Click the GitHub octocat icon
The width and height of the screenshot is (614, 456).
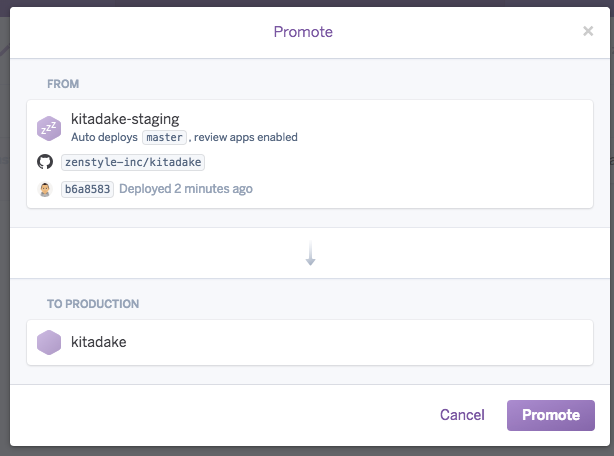point(45,162)
